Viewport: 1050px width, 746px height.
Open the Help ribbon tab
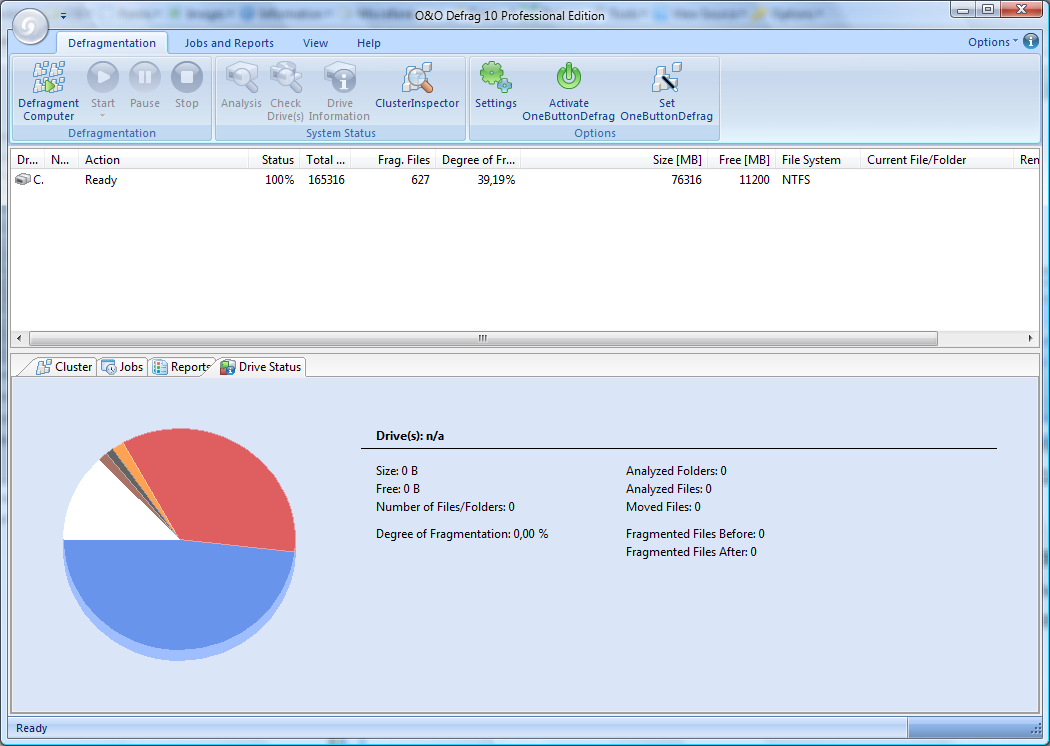tap(368, 43)
